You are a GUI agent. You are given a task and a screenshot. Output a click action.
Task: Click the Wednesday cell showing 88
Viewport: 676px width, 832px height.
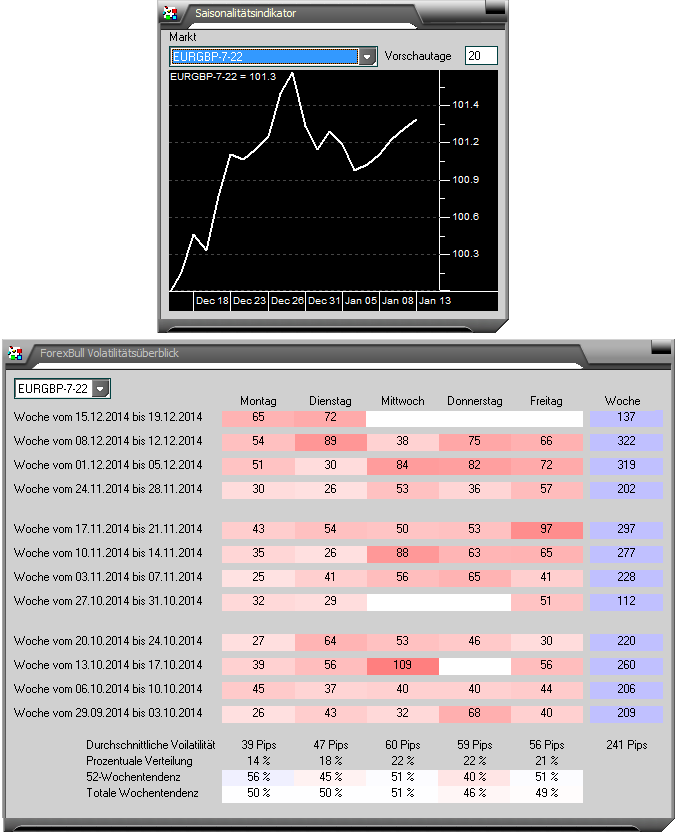pyautogui.click(x=403, y=553)
